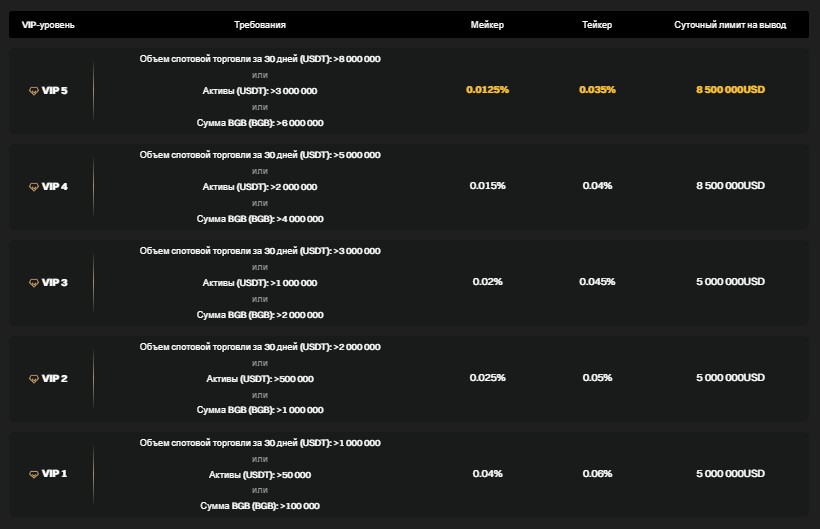Select the VIP 5 taker fee 0.035%
The height and width of the screenshot is (529, 820).
(597, 90)
